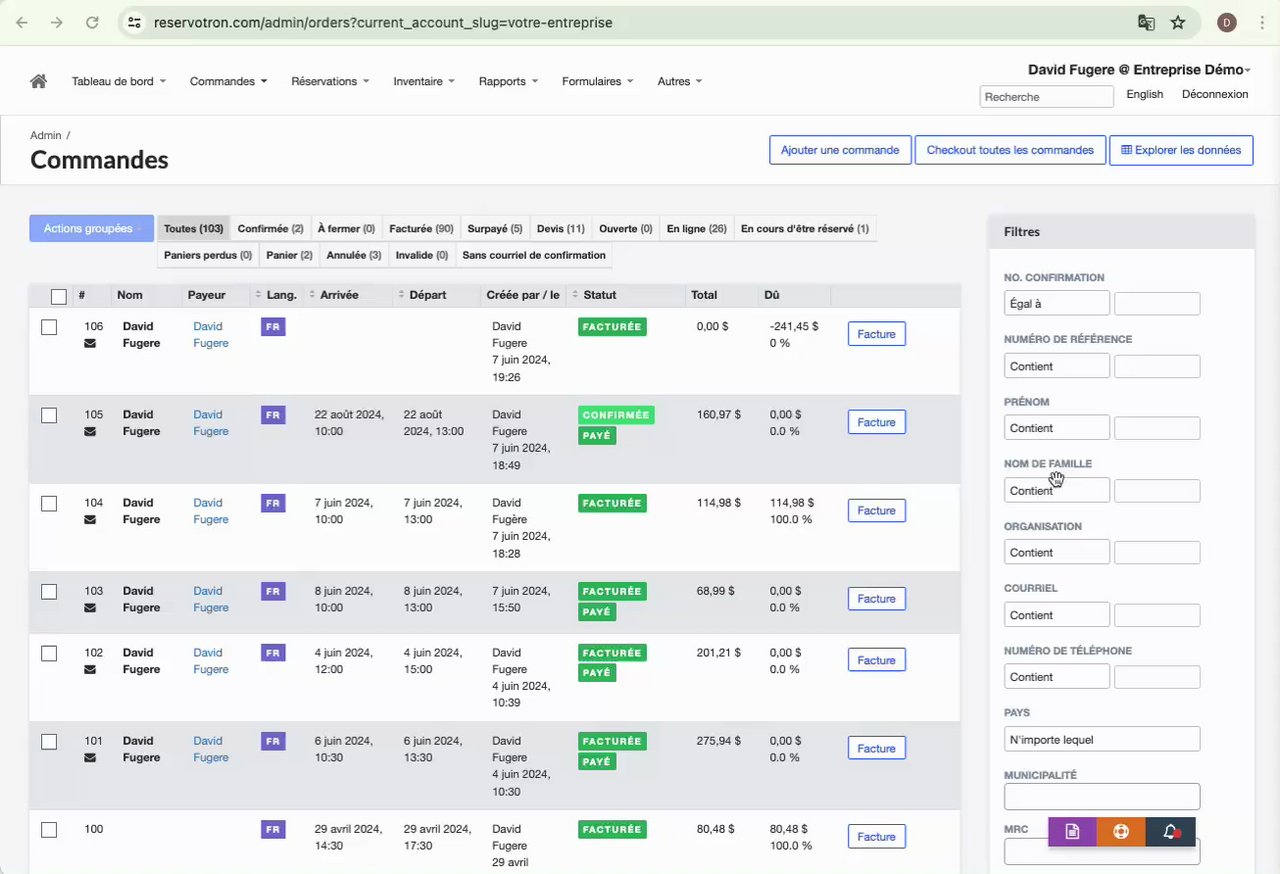Click the envelope icon under order 106
Viewport: 1280px width, 874px height.
[90, 344]
